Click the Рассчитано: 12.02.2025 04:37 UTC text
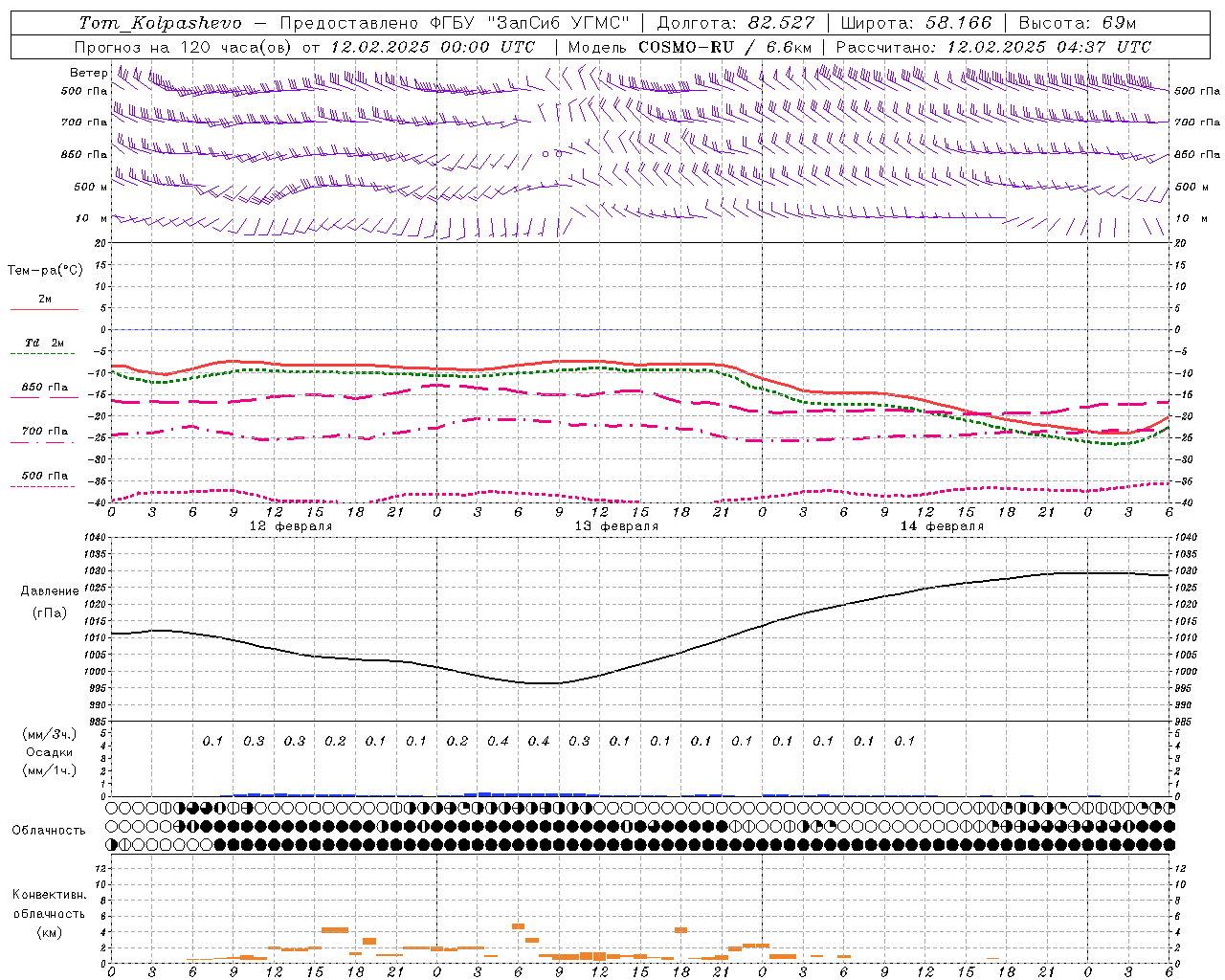Screen dimensions: 1225x980 tap(993, 47)
